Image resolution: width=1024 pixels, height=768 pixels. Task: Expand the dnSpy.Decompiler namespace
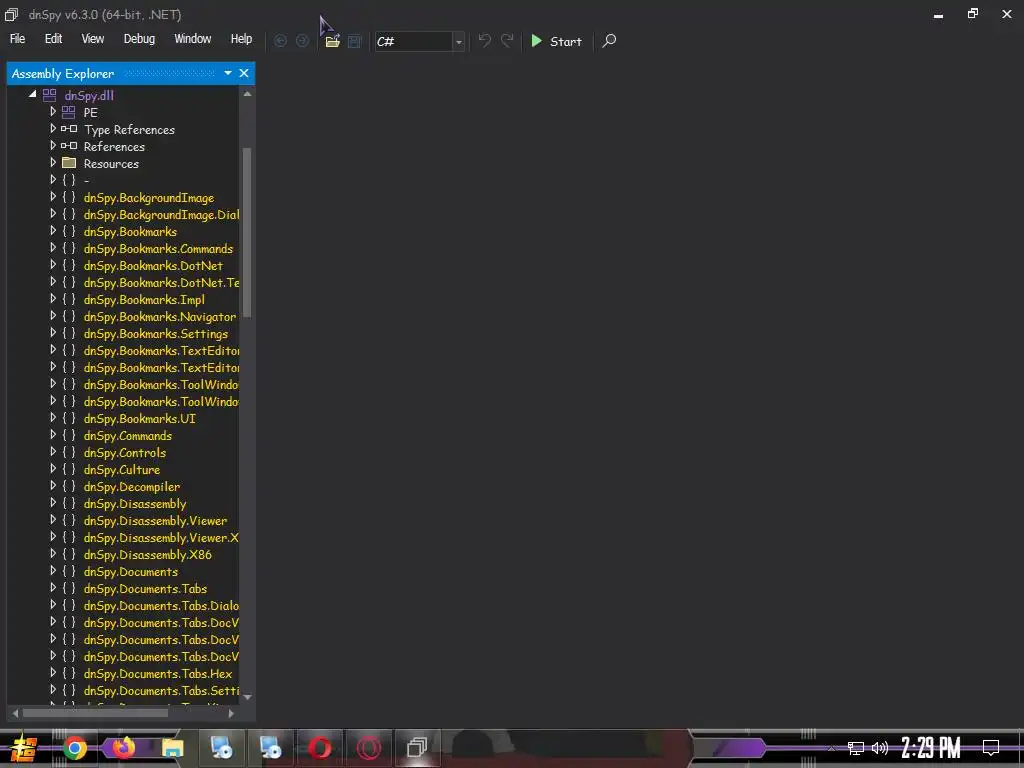pyautogui.click(x=53, y=485)
